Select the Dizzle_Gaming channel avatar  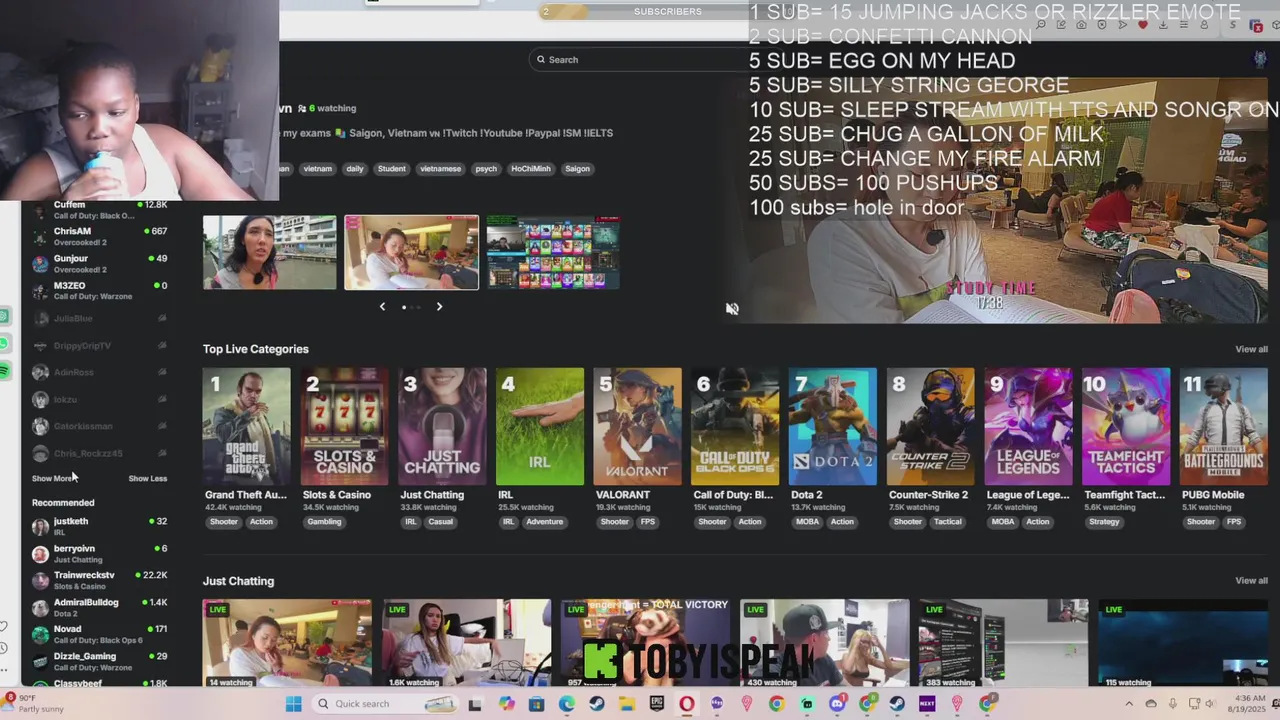[40, 661]
